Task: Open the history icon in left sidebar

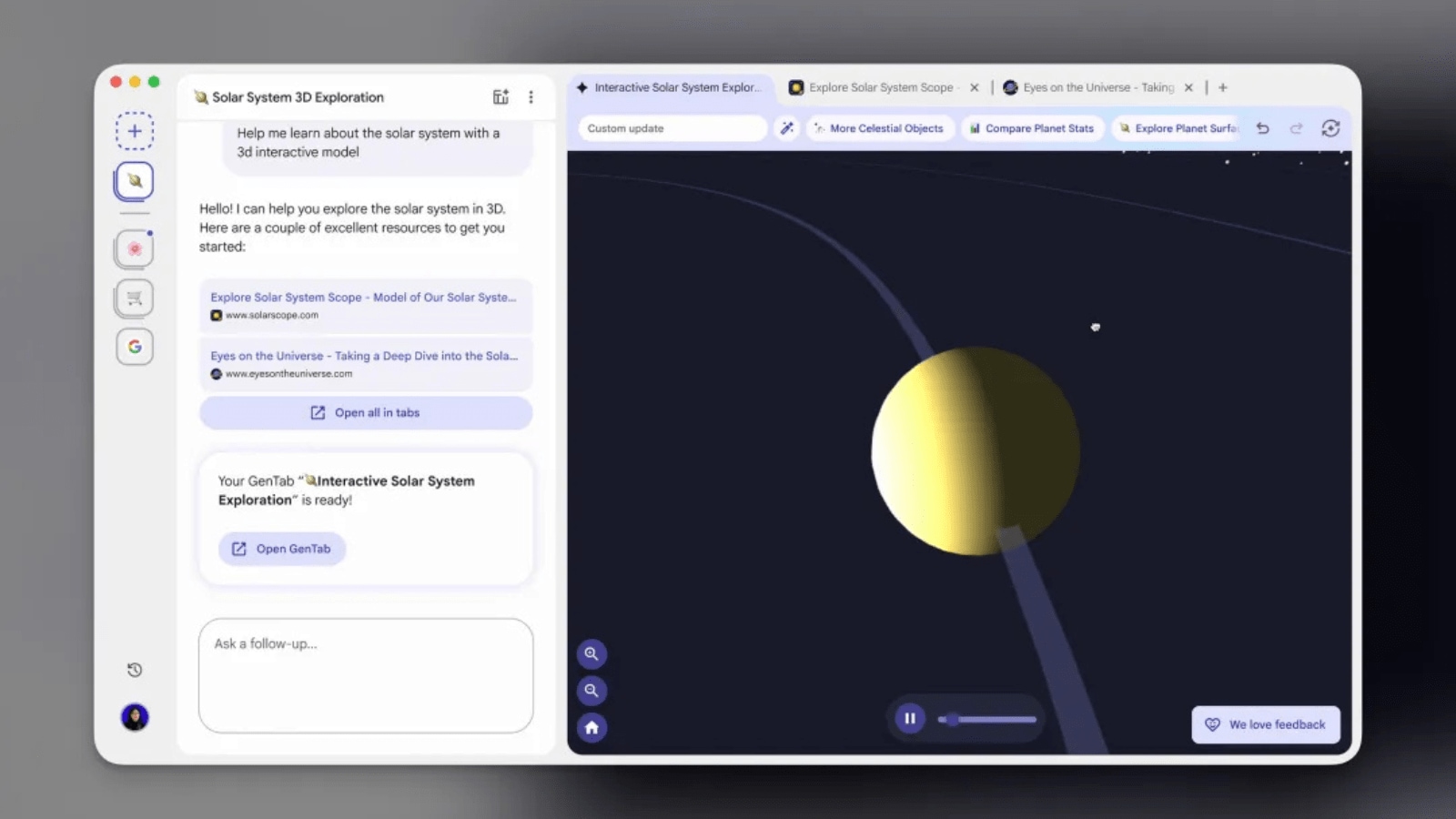Action: point(135,671)
